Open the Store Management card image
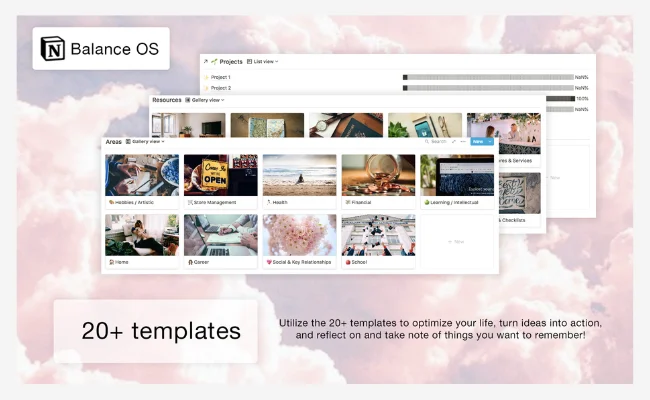 (221, 175)
